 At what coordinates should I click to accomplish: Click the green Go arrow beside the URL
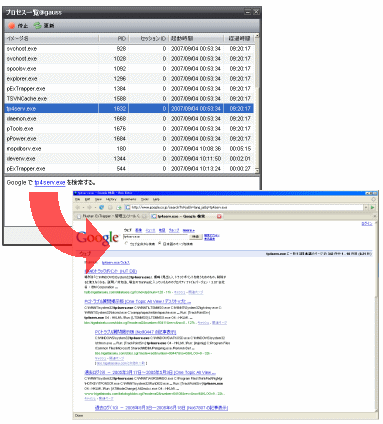[x=373, y=207]
